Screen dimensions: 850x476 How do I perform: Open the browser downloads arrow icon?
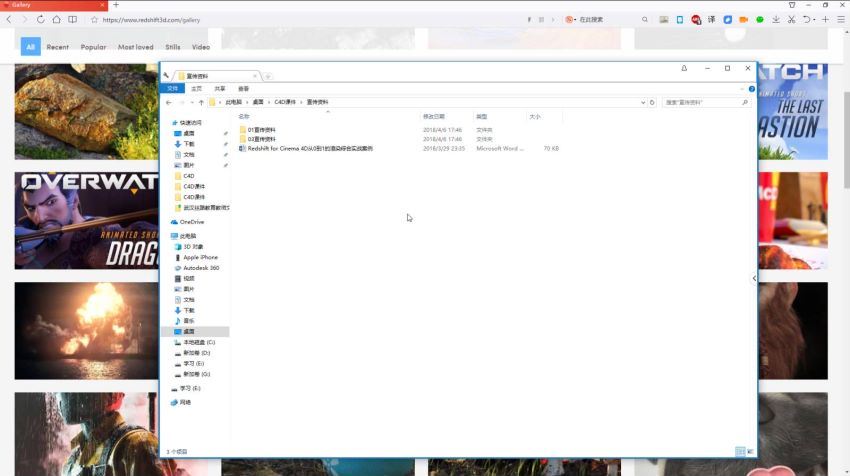776,20
